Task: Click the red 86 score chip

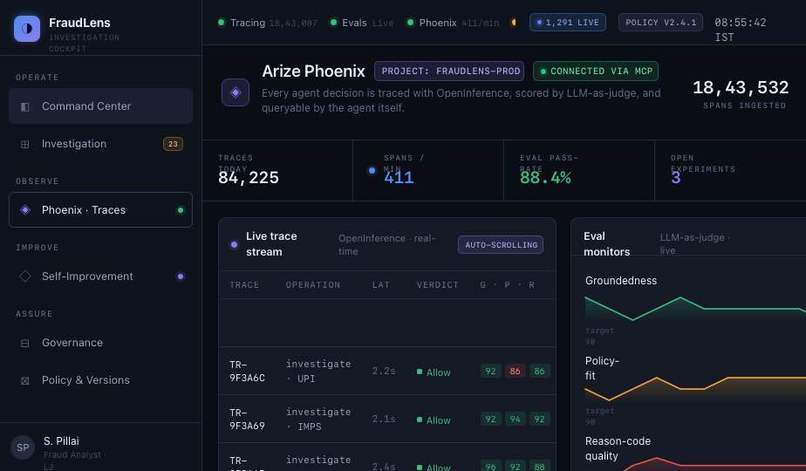Action: pos(515,371)
